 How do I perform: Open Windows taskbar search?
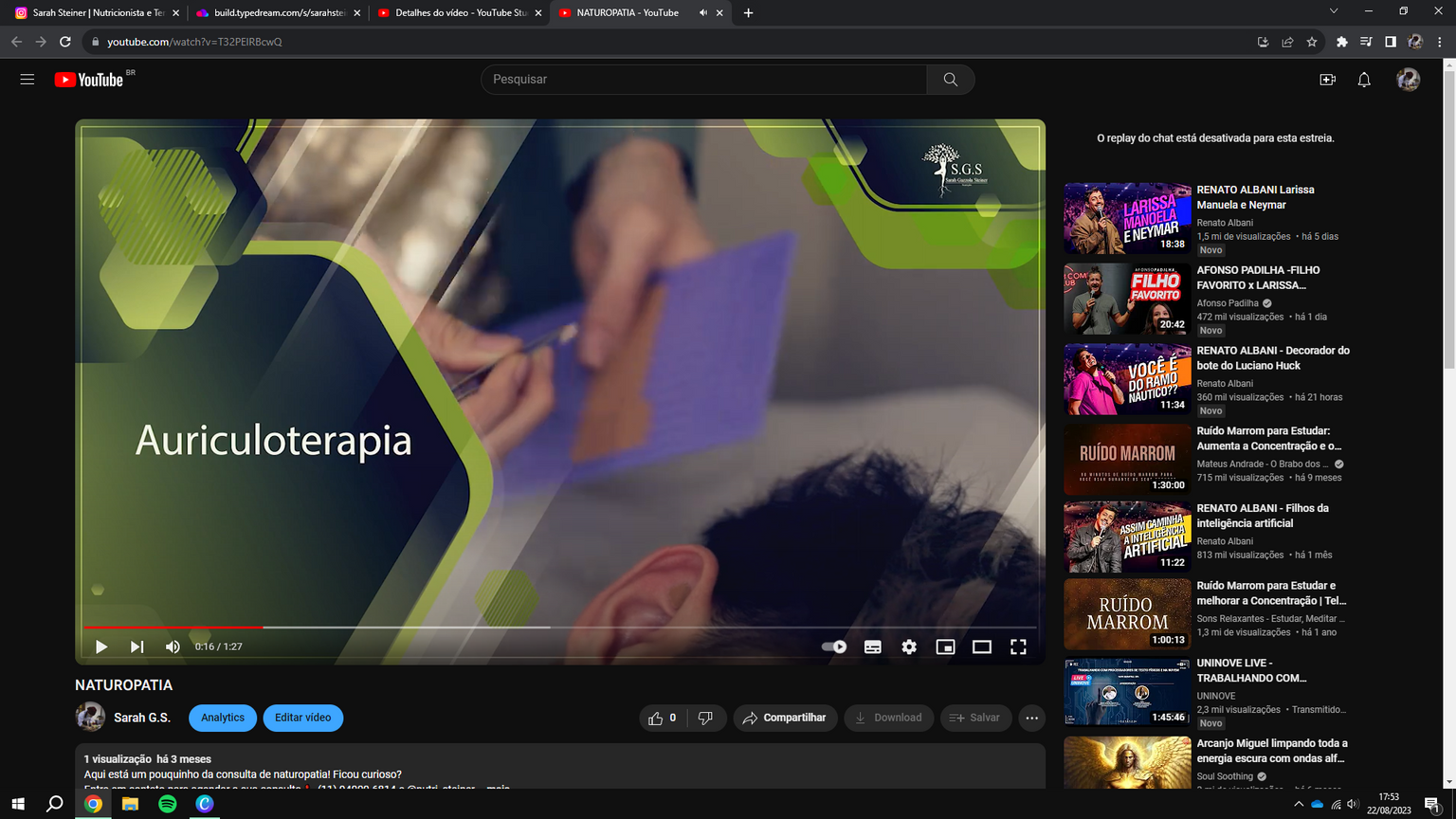[55, 804]
